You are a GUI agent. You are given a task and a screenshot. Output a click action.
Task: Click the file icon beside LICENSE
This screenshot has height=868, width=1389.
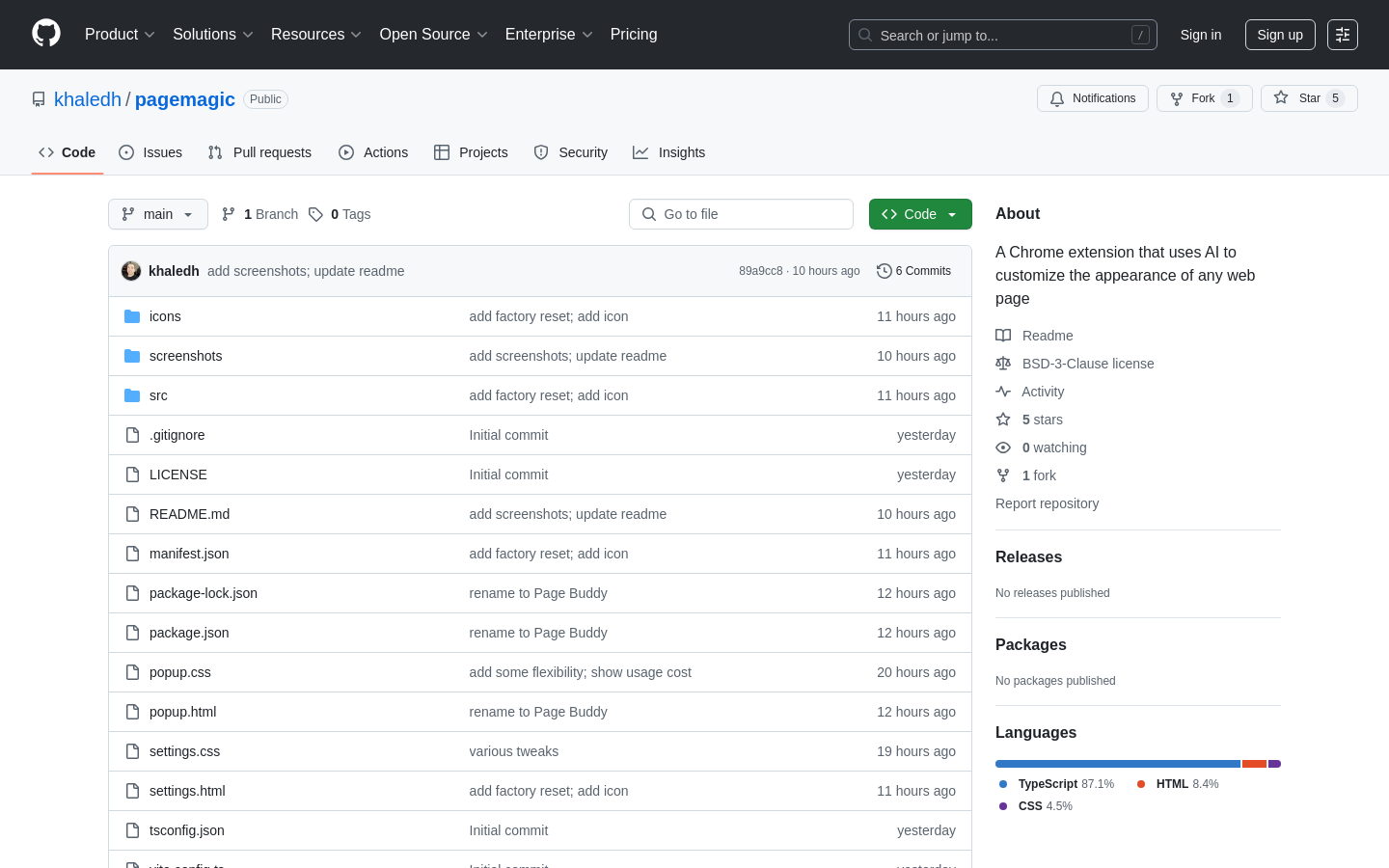[x=132, y=475]
